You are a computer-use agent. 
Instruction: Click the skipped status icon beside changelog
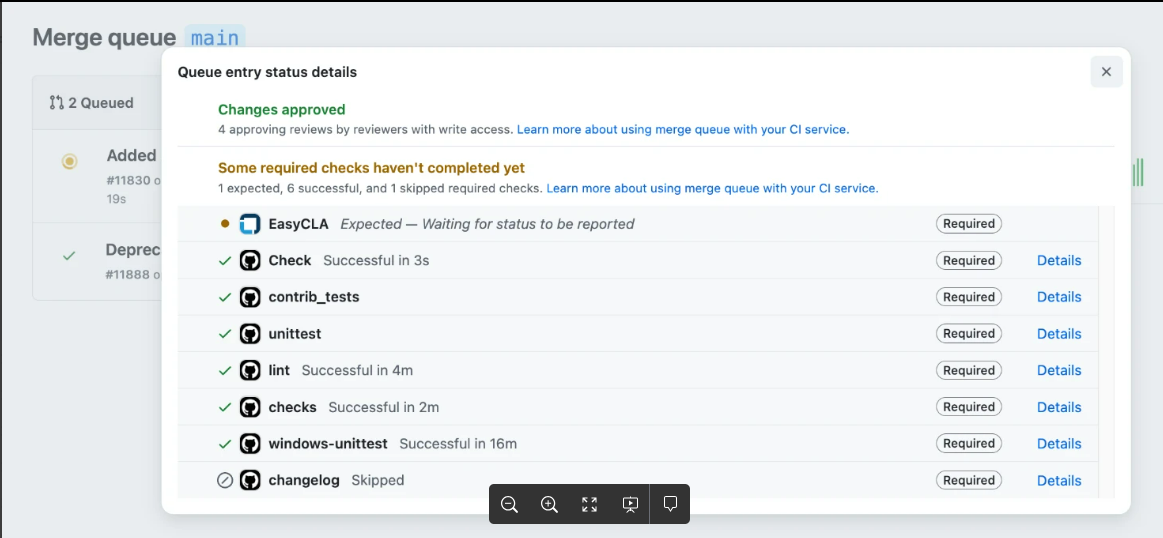225,480
